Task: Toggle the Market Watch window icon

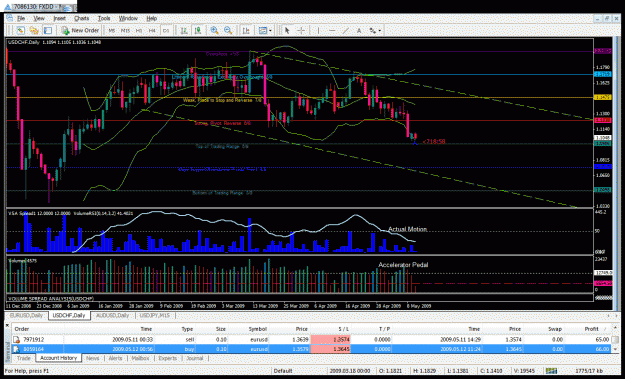Action: click(48, 30)
